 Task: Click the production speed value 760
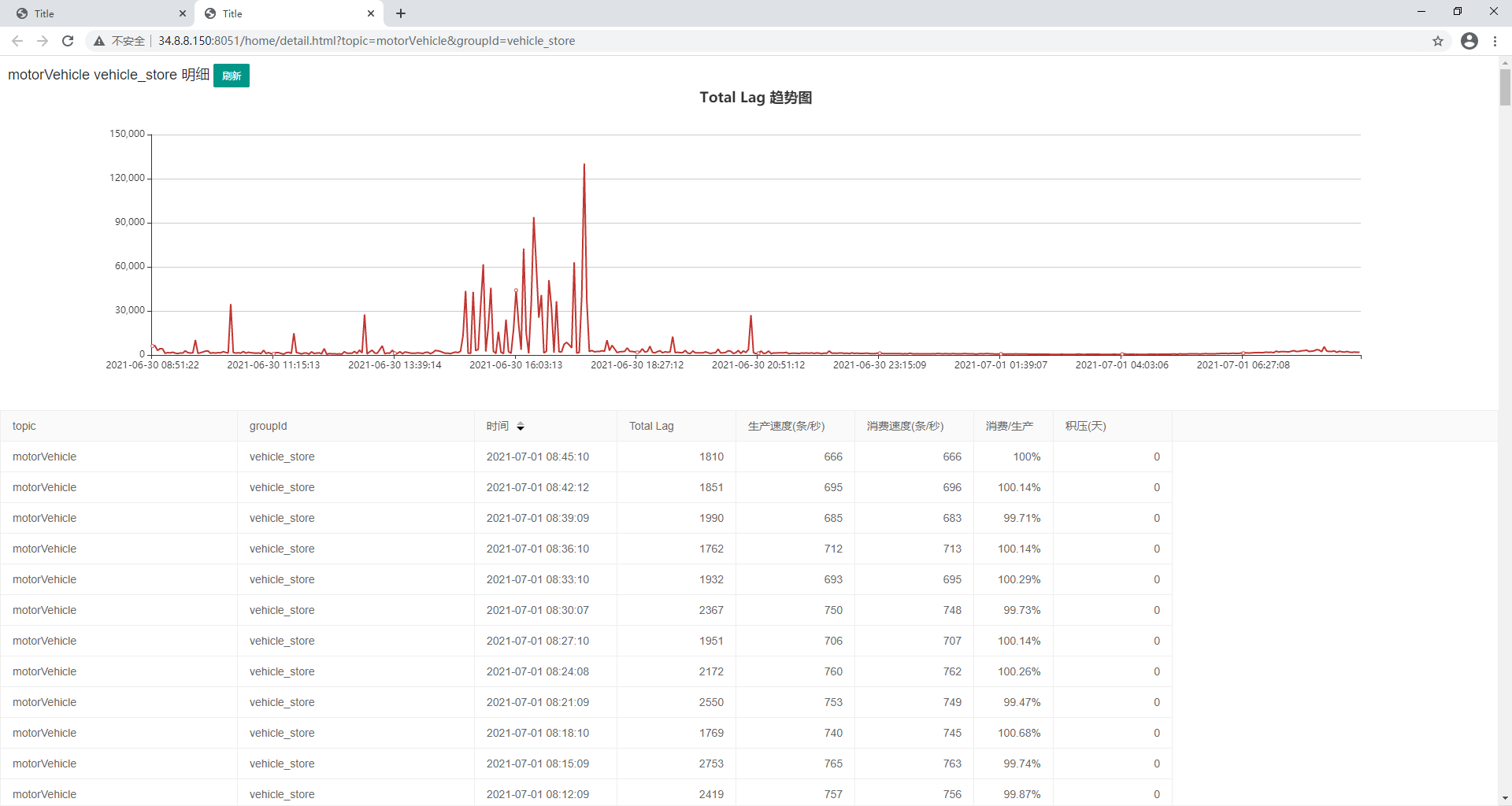pos(833,671)
